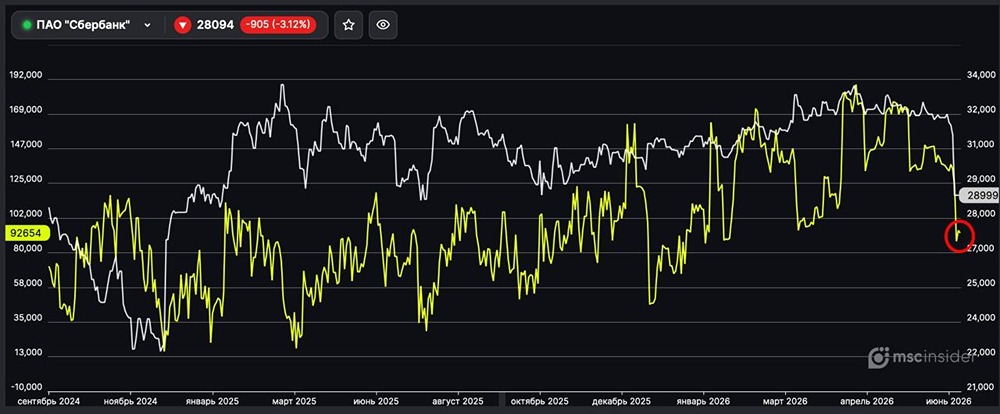This screenshot has height=414, width=1000.
Task: Select the 28094 price value
Action: click(216, 25)
